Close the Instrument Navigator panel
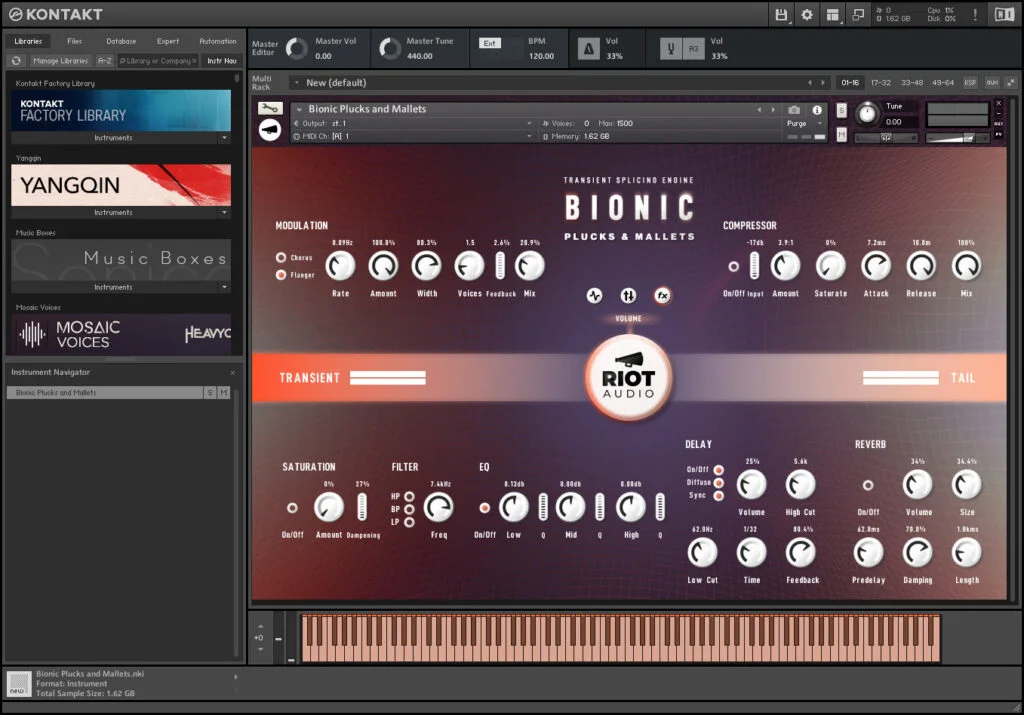This screenshot has height=715, width=1024. [x=232, y=373]
